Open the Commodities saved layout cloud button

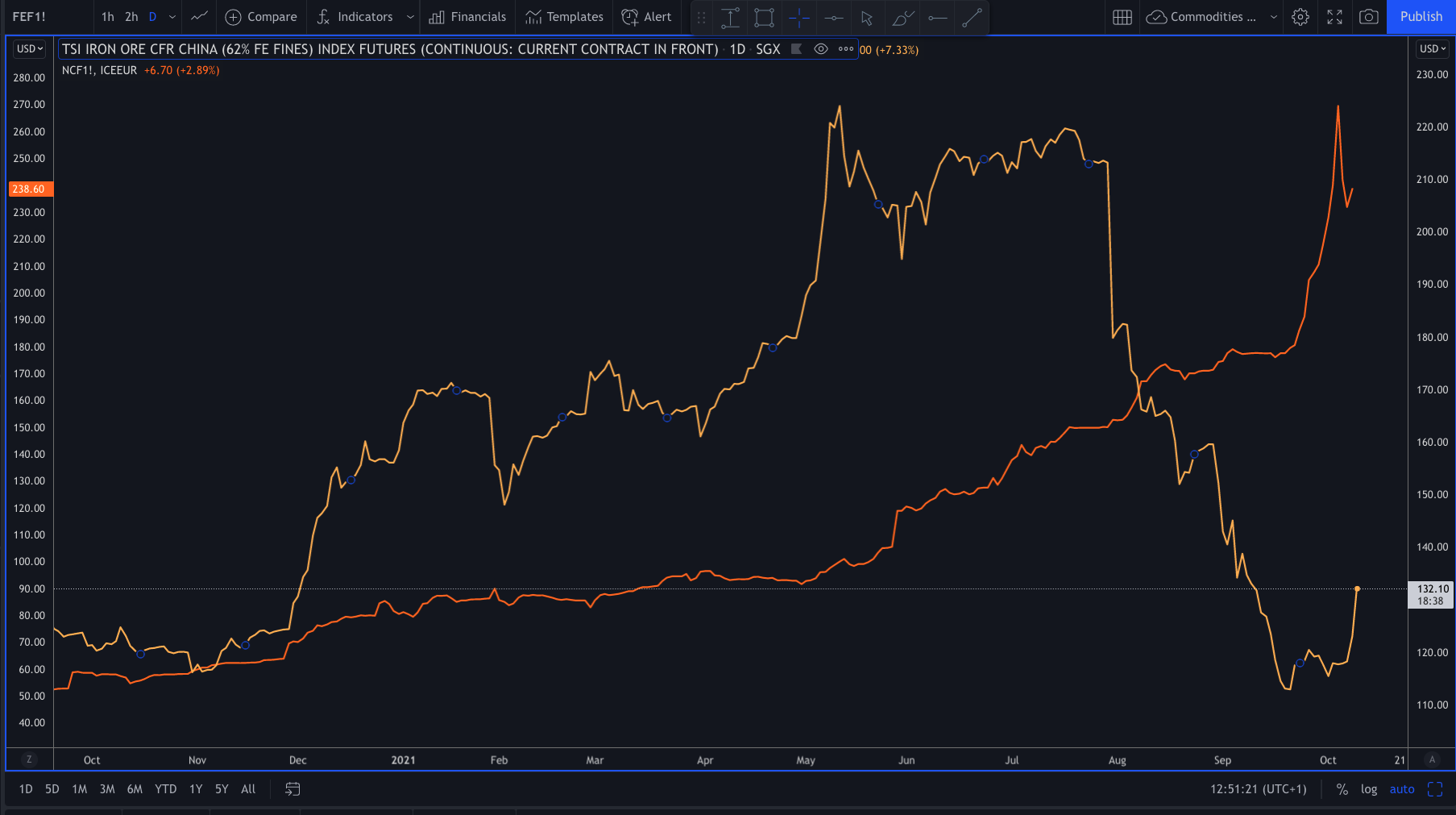coord(1201,17)
